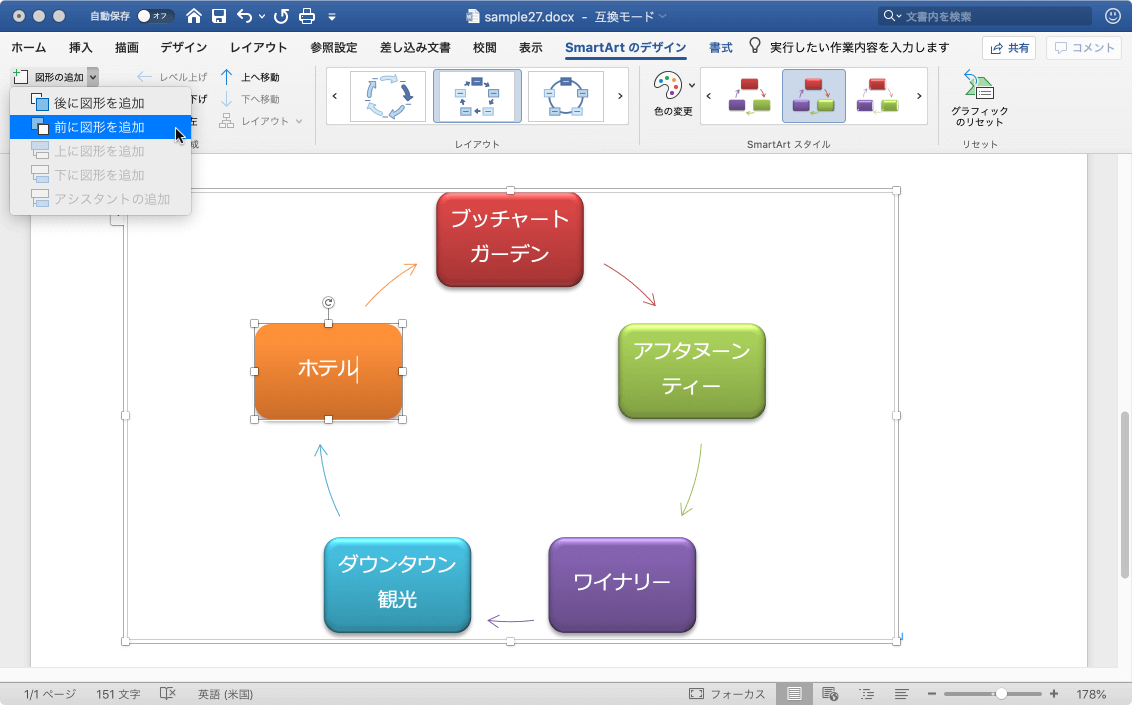Open the Insert (挿入) ribbon tab
Screen dimensions: 1132x705
click(81, 48)
